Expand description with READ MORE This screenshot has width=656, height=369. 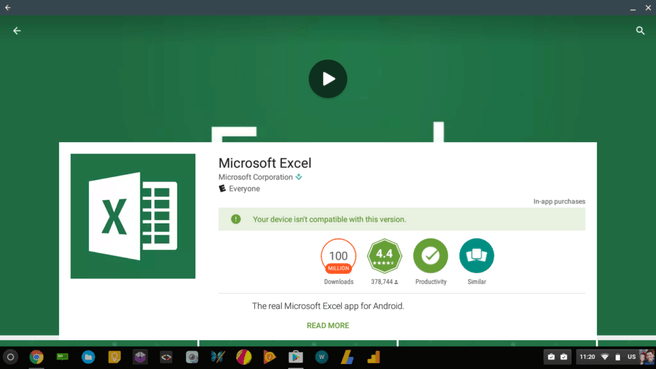point(328,325)
